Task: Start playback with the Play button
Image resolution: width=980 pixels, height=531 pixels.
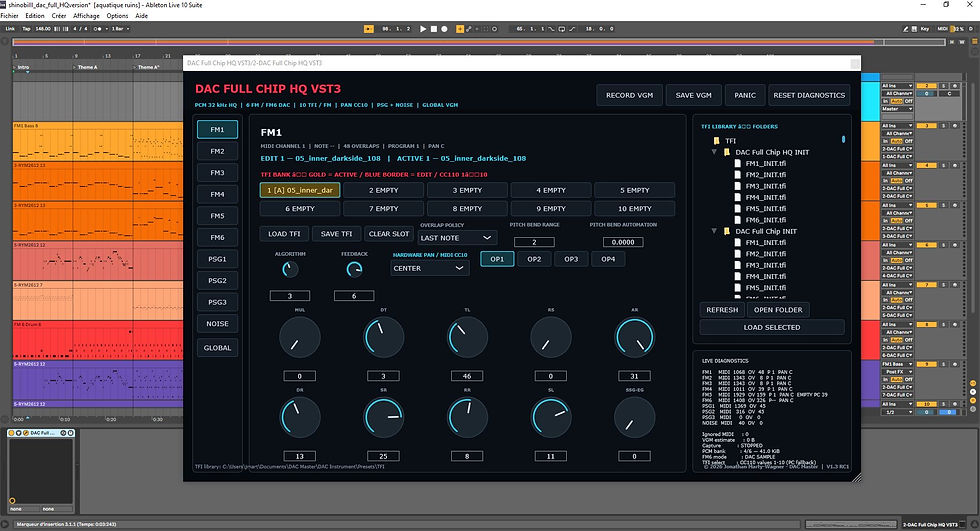Action: (x=423, y=29)
